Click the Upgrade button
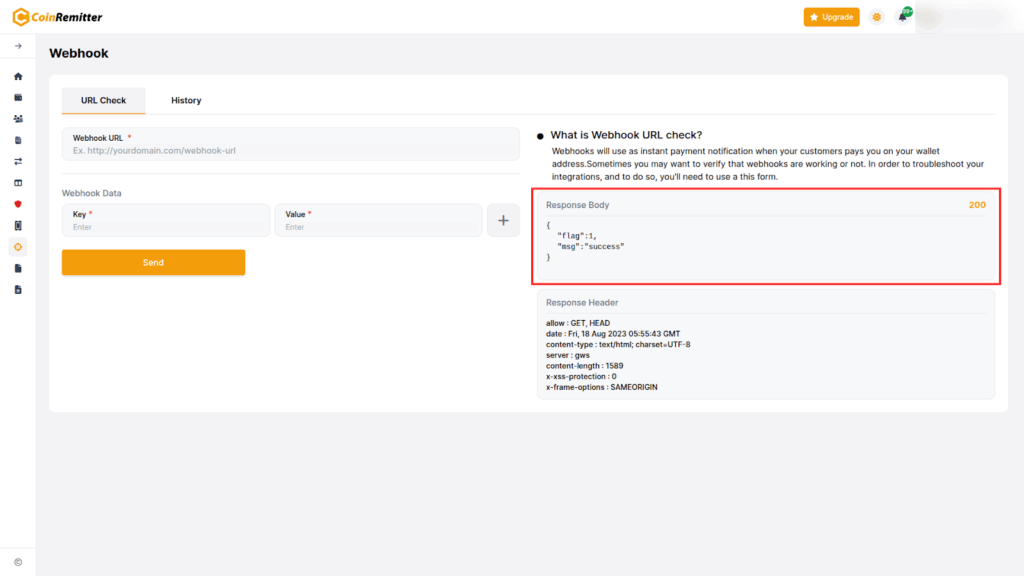This screenshot has width=1024, height=576. tap(831, 17)
